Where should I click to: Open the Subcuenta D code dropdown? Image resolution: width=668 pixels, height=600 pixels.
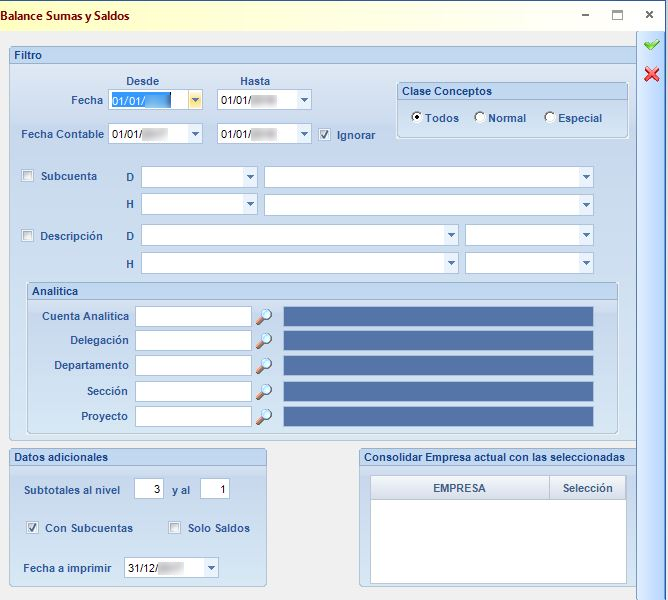pos(250,177)
